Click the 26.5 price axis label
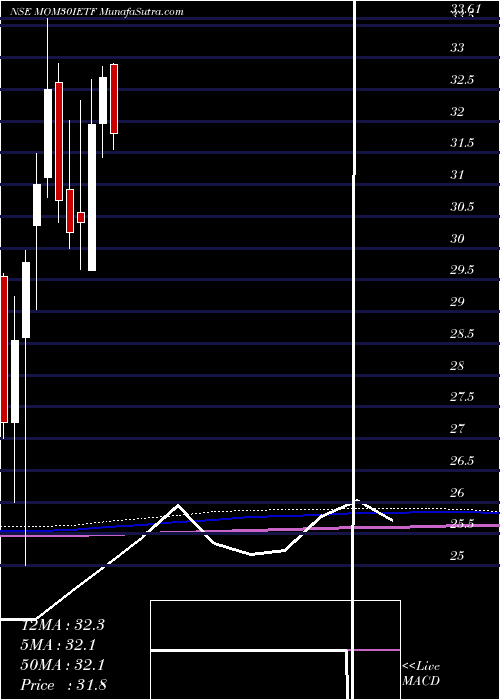500x700 pixels. [x=462, y=461]
